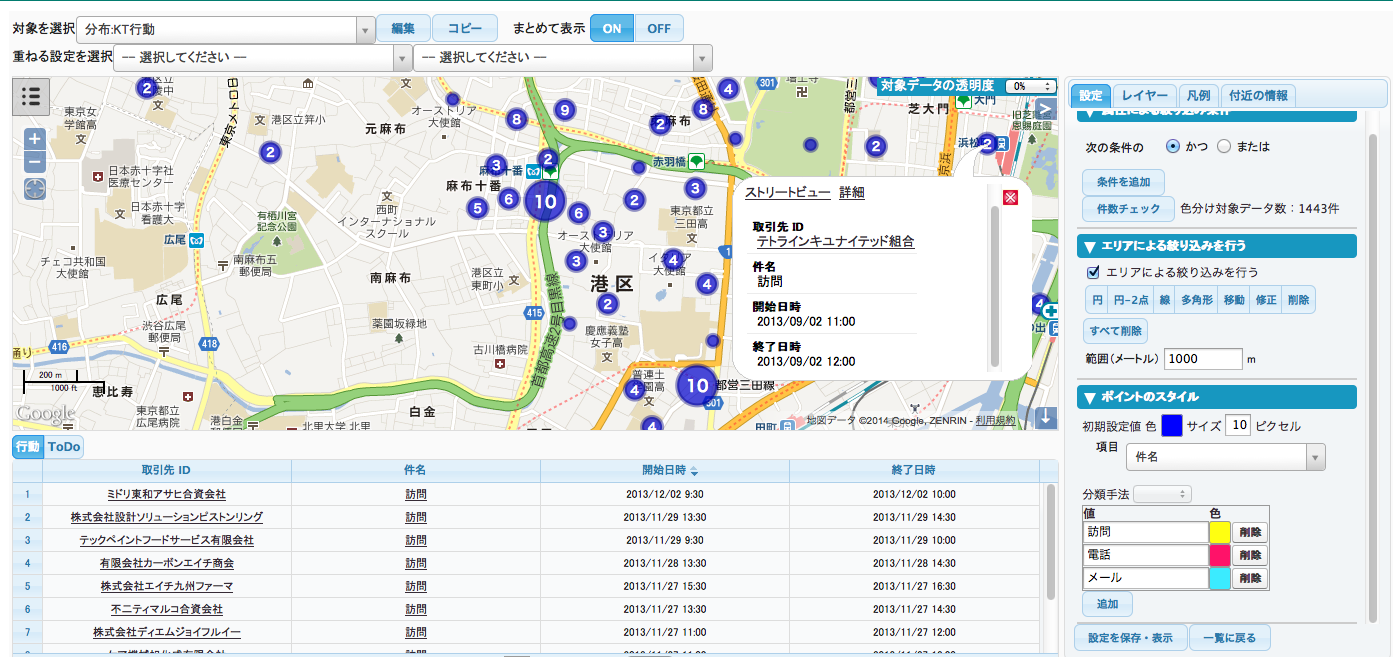Toggle エリアによる絞り込みを行う checkbox
Screen dimensions: 1393x657
pyautogui.click(x=1093, y=272)
